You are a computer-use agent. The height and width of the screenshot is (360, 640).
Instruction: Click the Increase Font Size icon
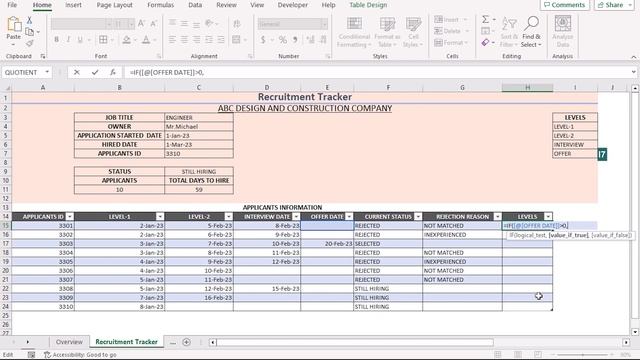(x=141, y=24)
